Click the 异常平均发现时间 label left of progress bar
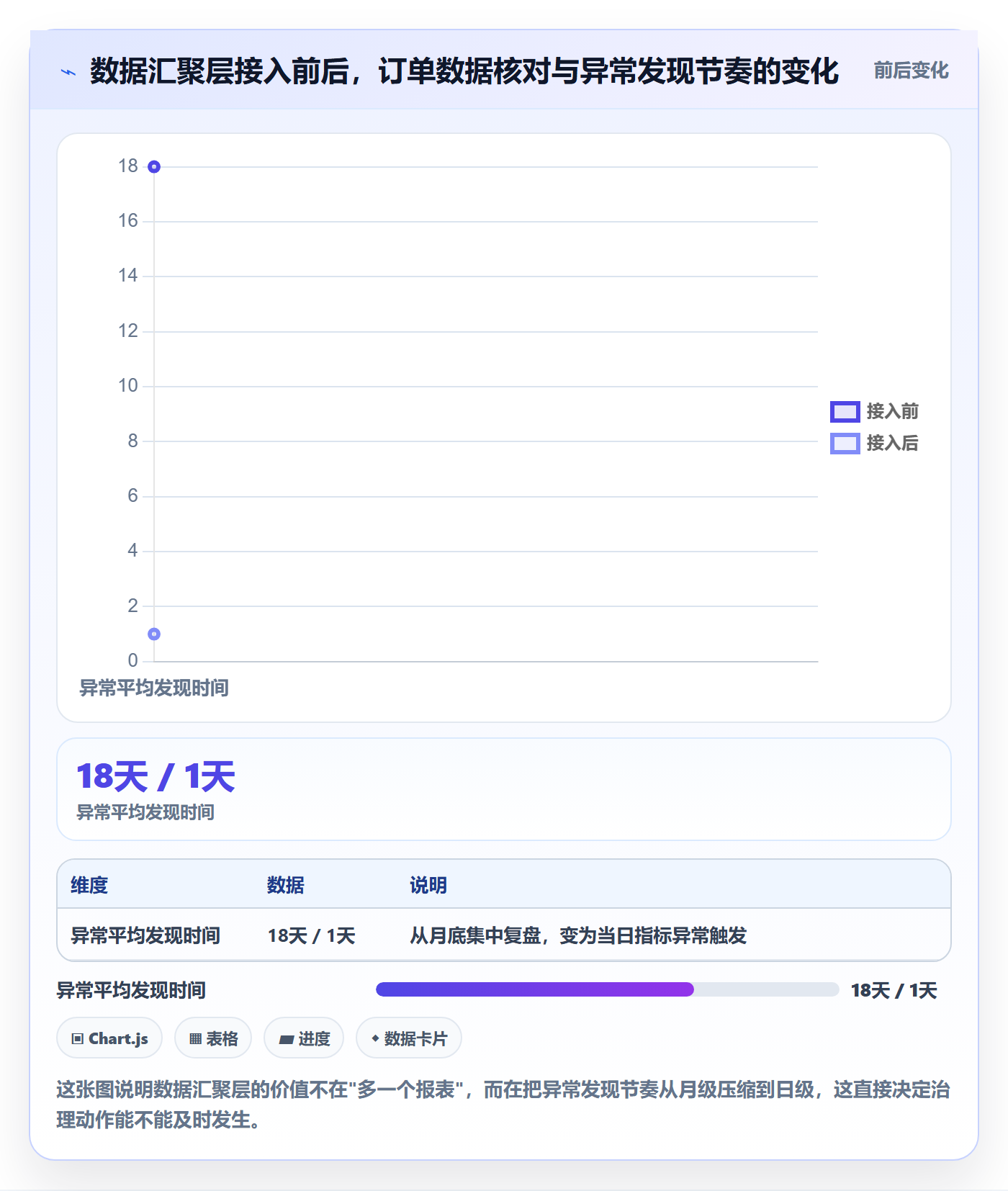The width and height of the screenshot is (1008, 1191). 131,990
